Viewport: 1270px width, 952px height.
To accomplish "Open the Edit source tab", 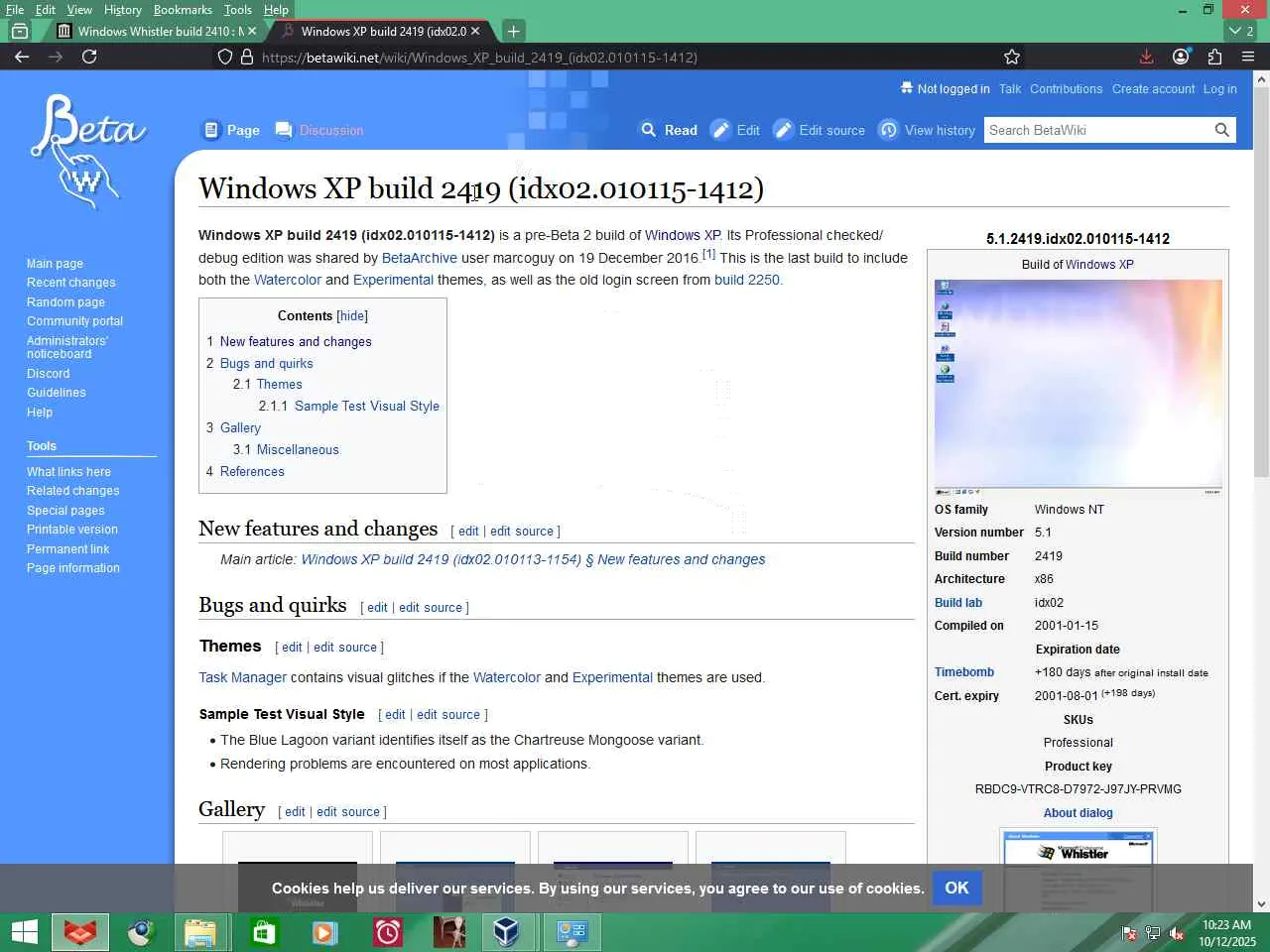I will [x=820, y=130].
